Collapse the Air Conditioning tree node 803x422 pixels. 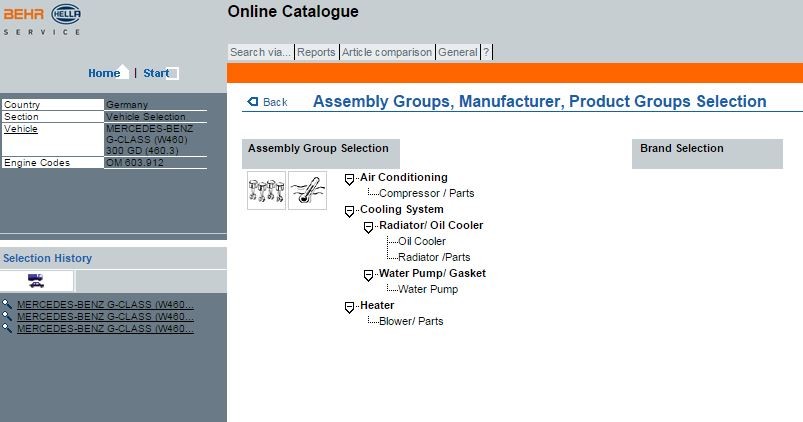tap(349, 179)
